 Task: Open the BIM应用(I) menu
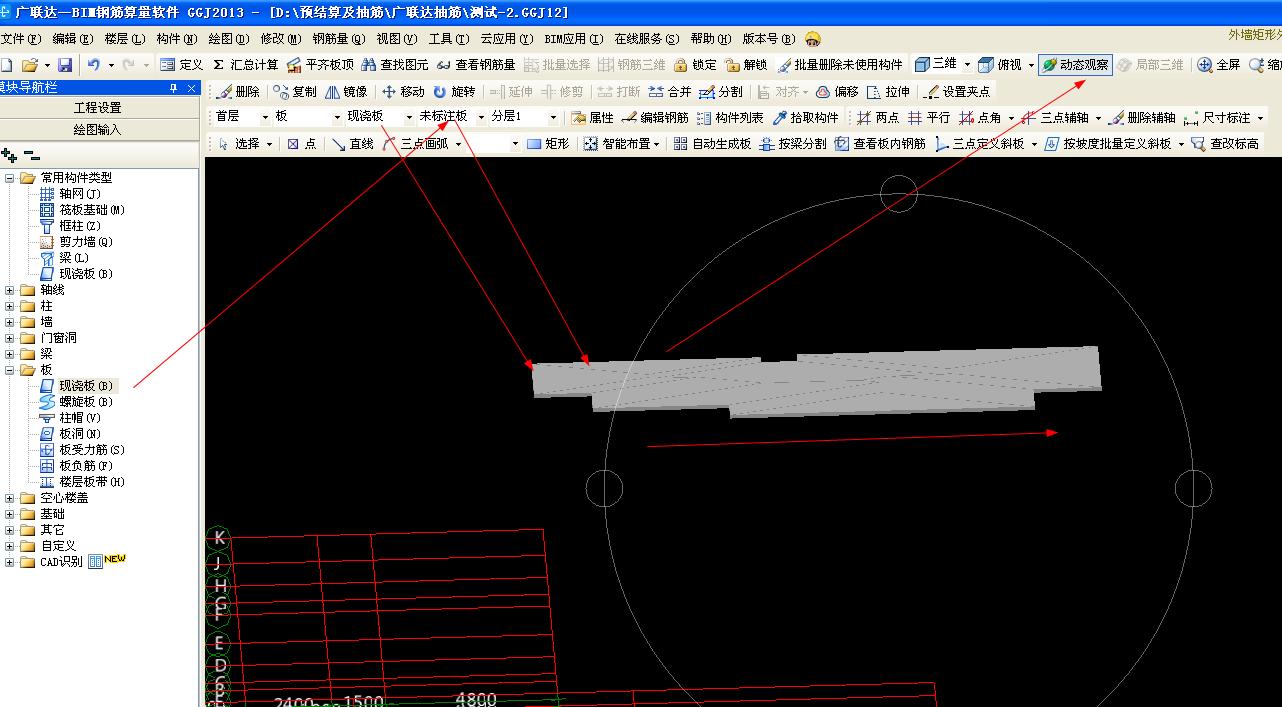[x=574, y=39]
